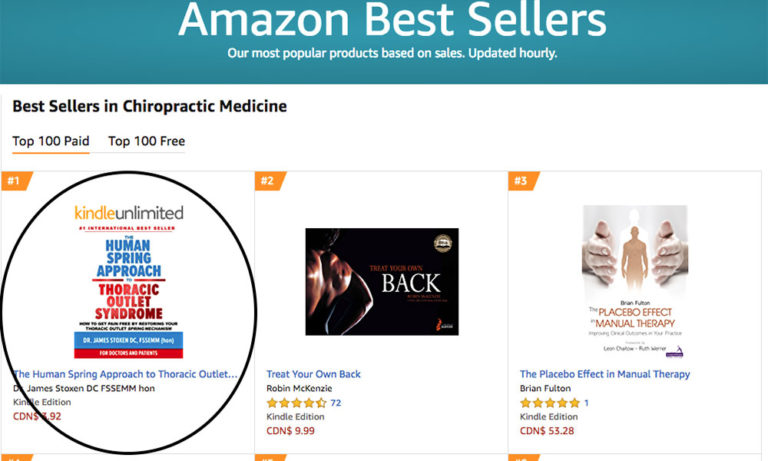The image size is (768, 461).
Task: Open the Human Spring Approach book cover
Action: pyautogui.click(x=128, y=291)
